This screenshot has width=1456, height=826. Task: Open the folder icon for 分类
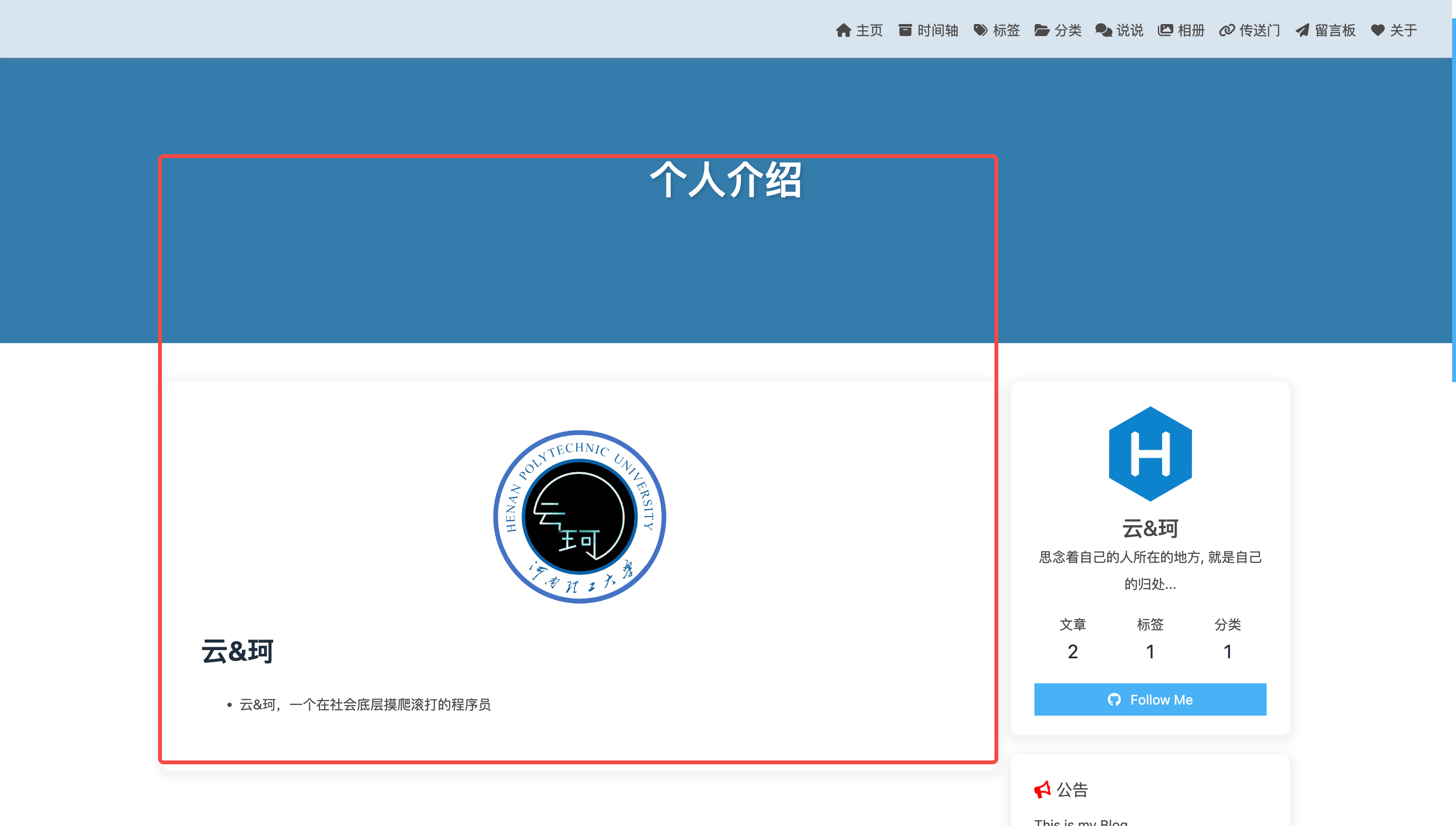click(x=1041, y=30)
